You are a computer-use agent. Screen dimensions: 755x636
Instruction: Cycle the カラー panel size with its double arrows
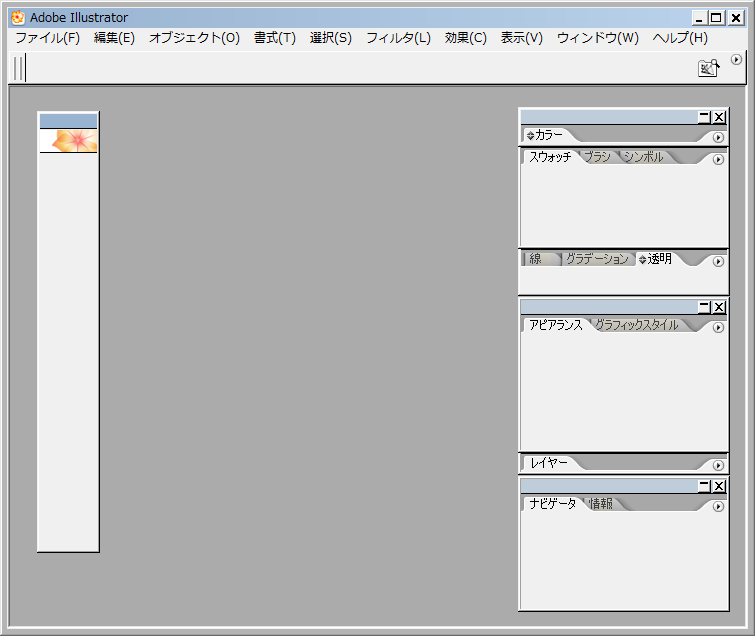pyautogui.click(x=530, y=135)
